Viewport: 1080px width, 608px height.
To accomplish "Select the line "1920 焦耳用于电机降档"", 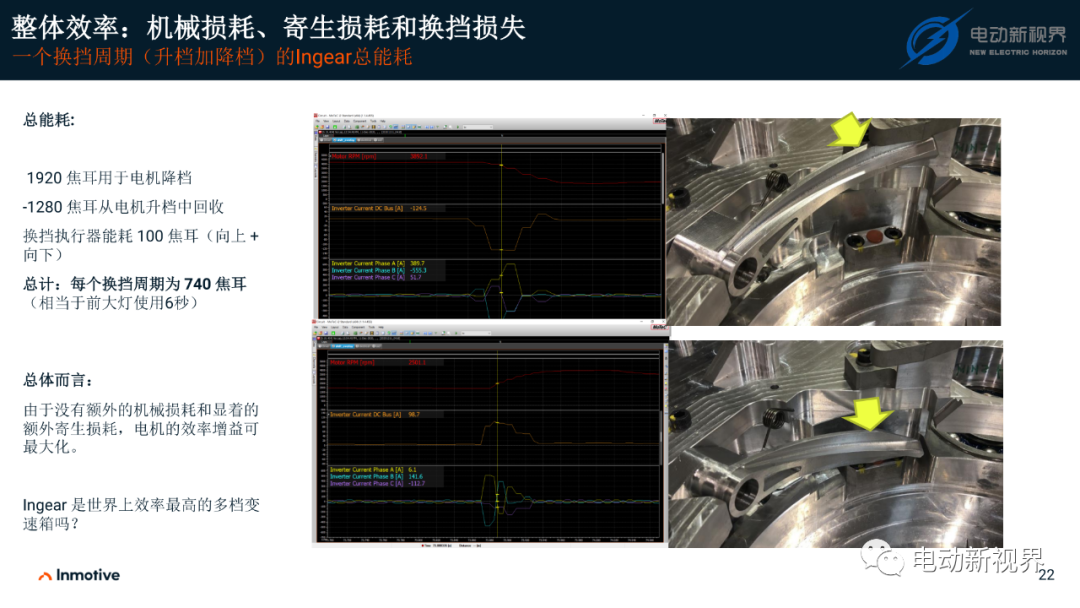I will tap(109, 178).
